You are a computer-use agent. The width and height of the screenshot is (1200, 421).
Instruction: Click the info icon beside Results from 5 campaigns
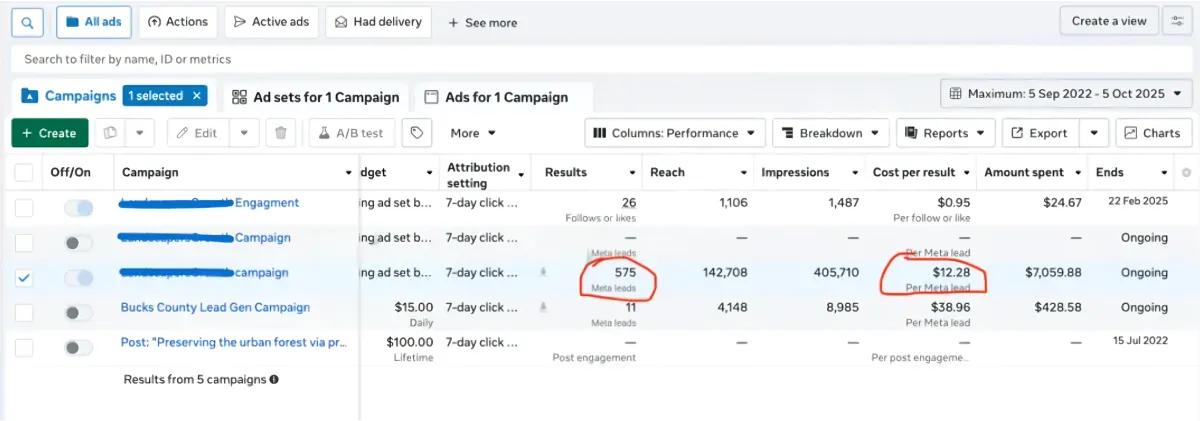(x=274, y=380)
